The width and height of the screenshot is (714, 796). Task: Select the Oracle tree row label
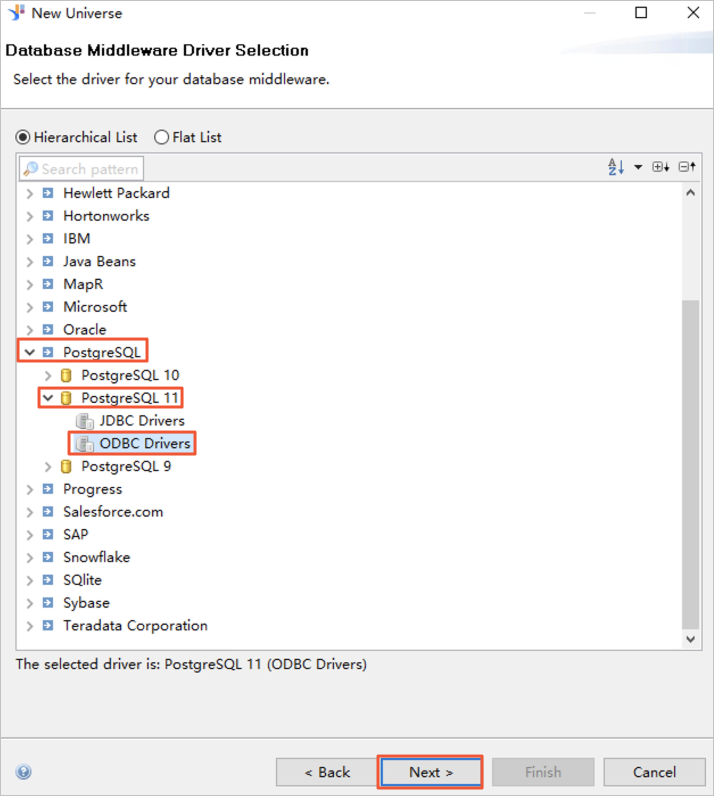[85, 330]
